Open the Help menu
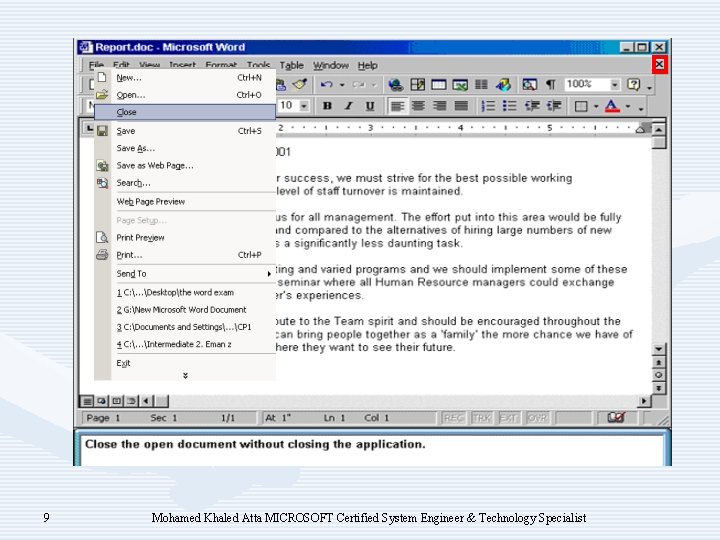The image size is (720, 540). point(367,65)
